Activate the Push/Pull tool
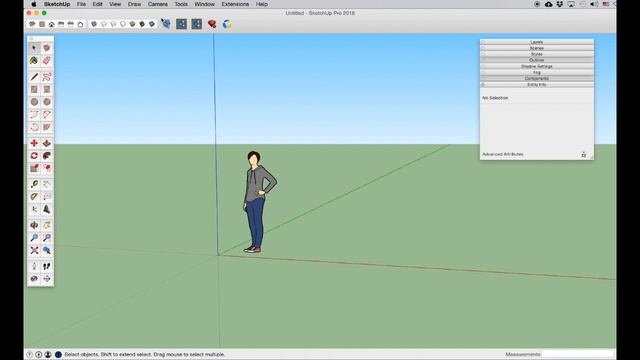 [47, 143]
